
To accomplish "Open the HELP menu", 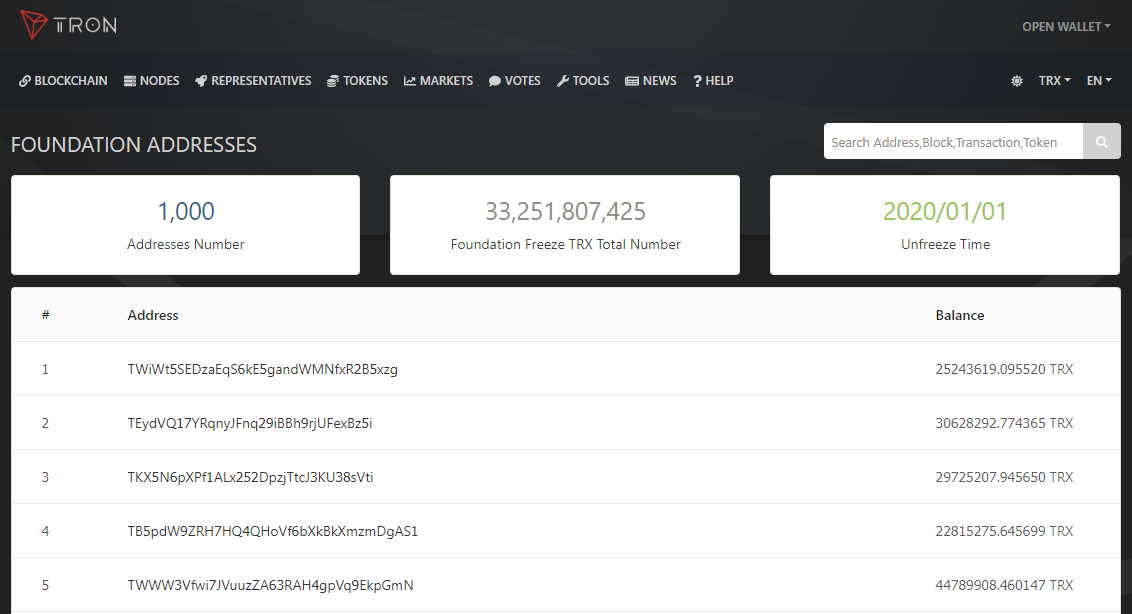I will 713,81.
